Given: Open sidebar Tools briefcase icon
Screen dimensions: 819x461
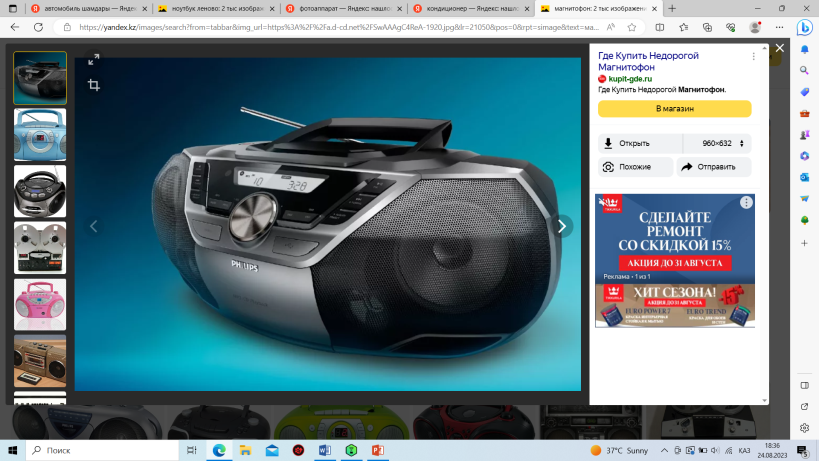Looking at the screenshot, I should click(x=804, y=113).
